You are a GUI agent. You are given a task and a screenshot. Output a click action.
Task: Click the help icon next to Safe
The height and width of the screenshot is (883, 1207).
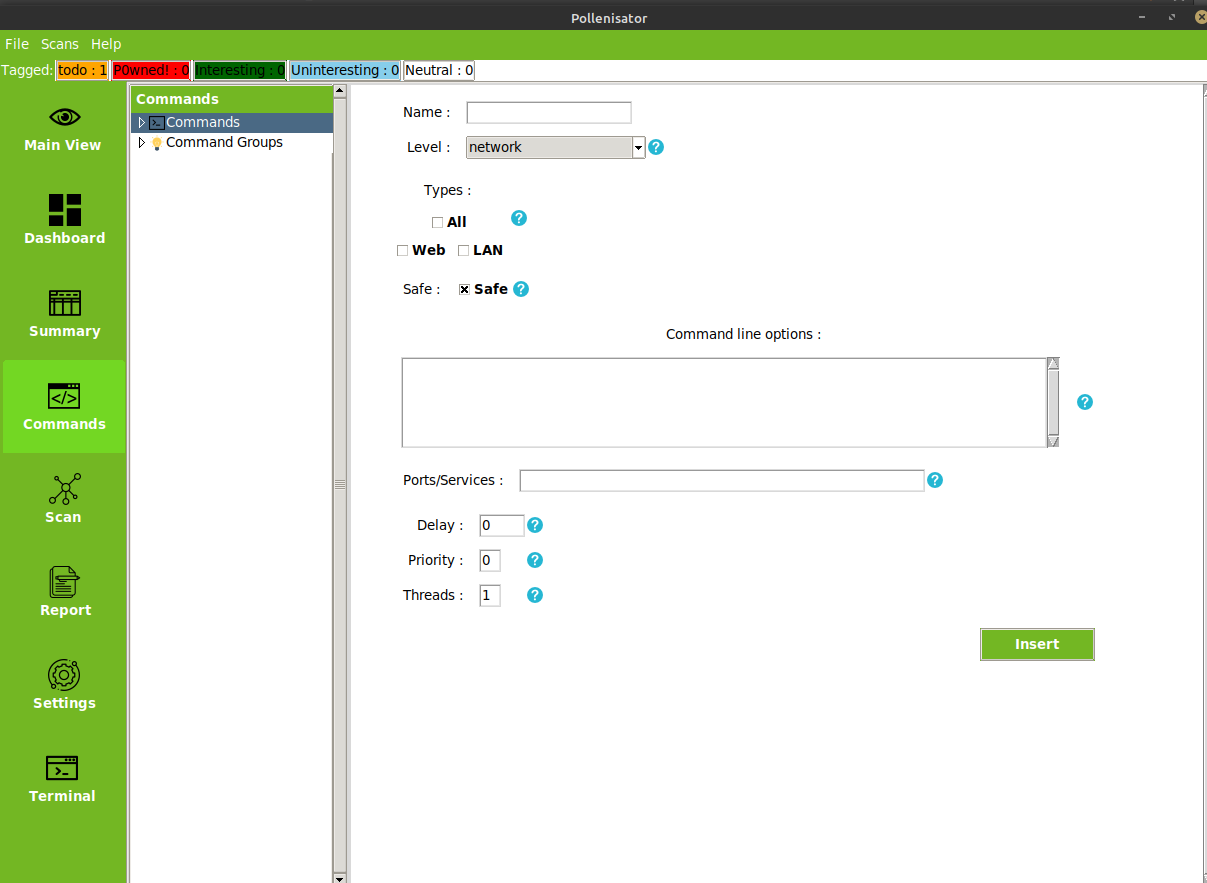(x=521, y=289)
